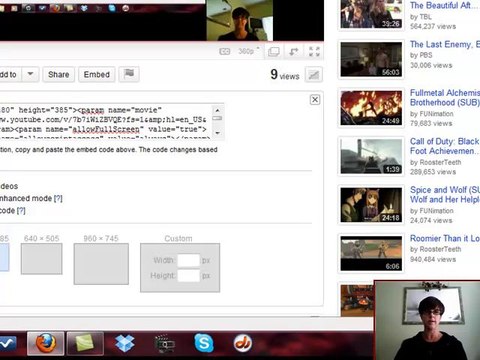Open the green sticky notes taskbar icon
The width and height of the screenshot is (480, 360).
pos(85,343)
